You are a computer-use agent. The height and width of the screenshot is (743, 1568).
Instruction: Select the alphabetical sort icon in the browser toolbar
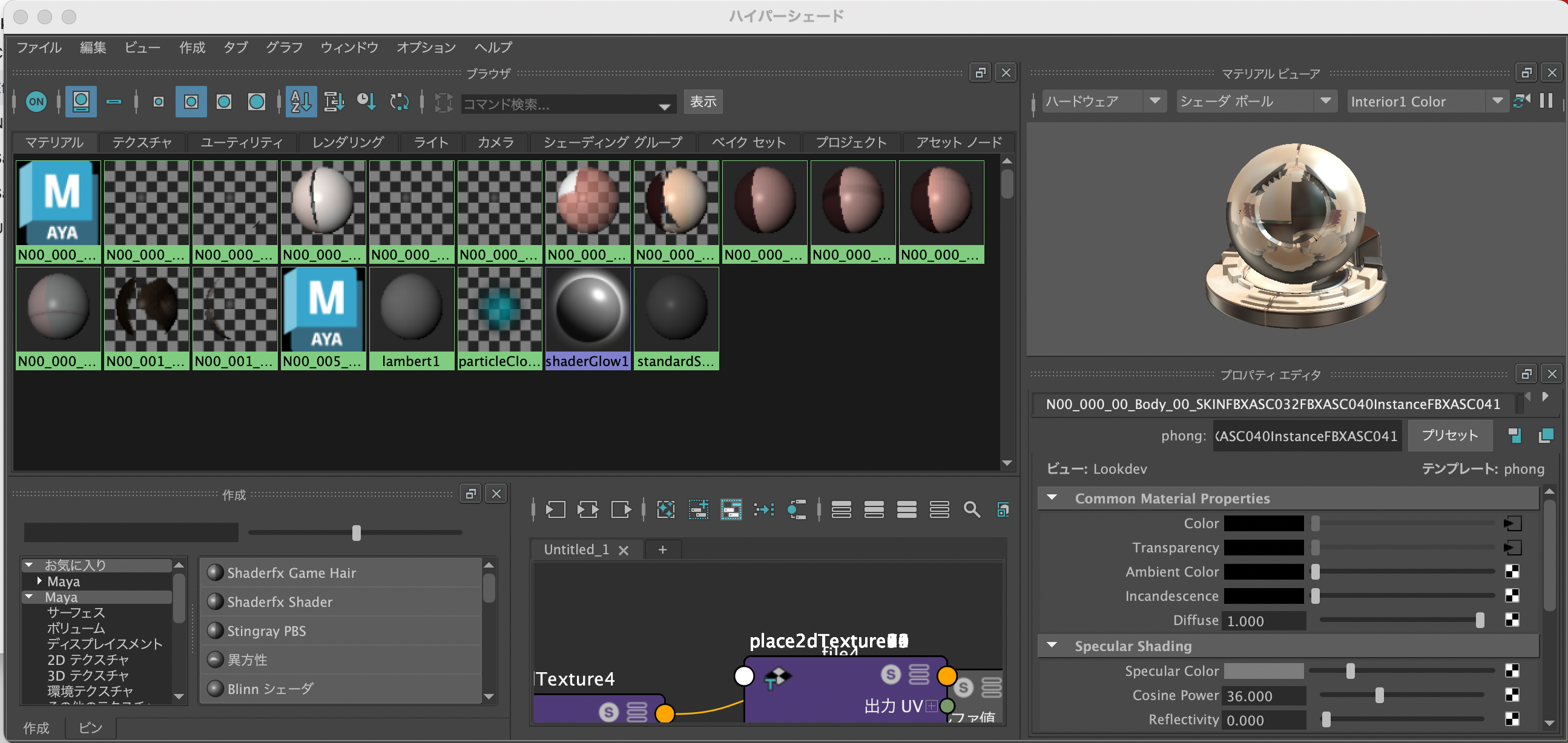[301, 102]
